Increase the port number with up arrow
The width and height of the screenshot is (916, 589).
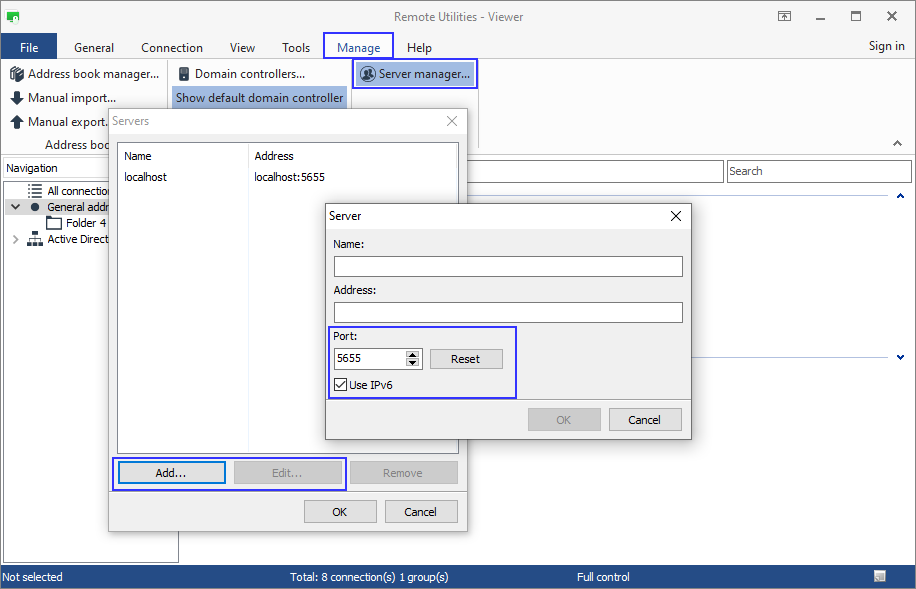point(412,354)
